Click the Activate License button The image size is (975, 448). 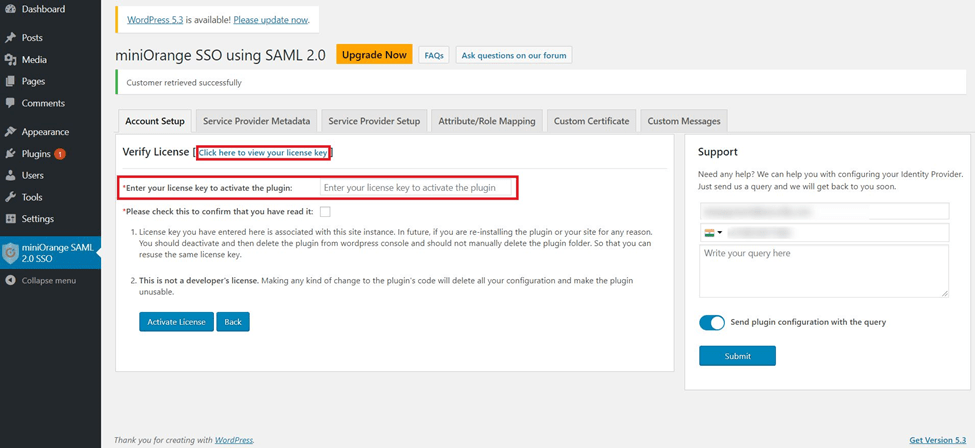[176, 322]
